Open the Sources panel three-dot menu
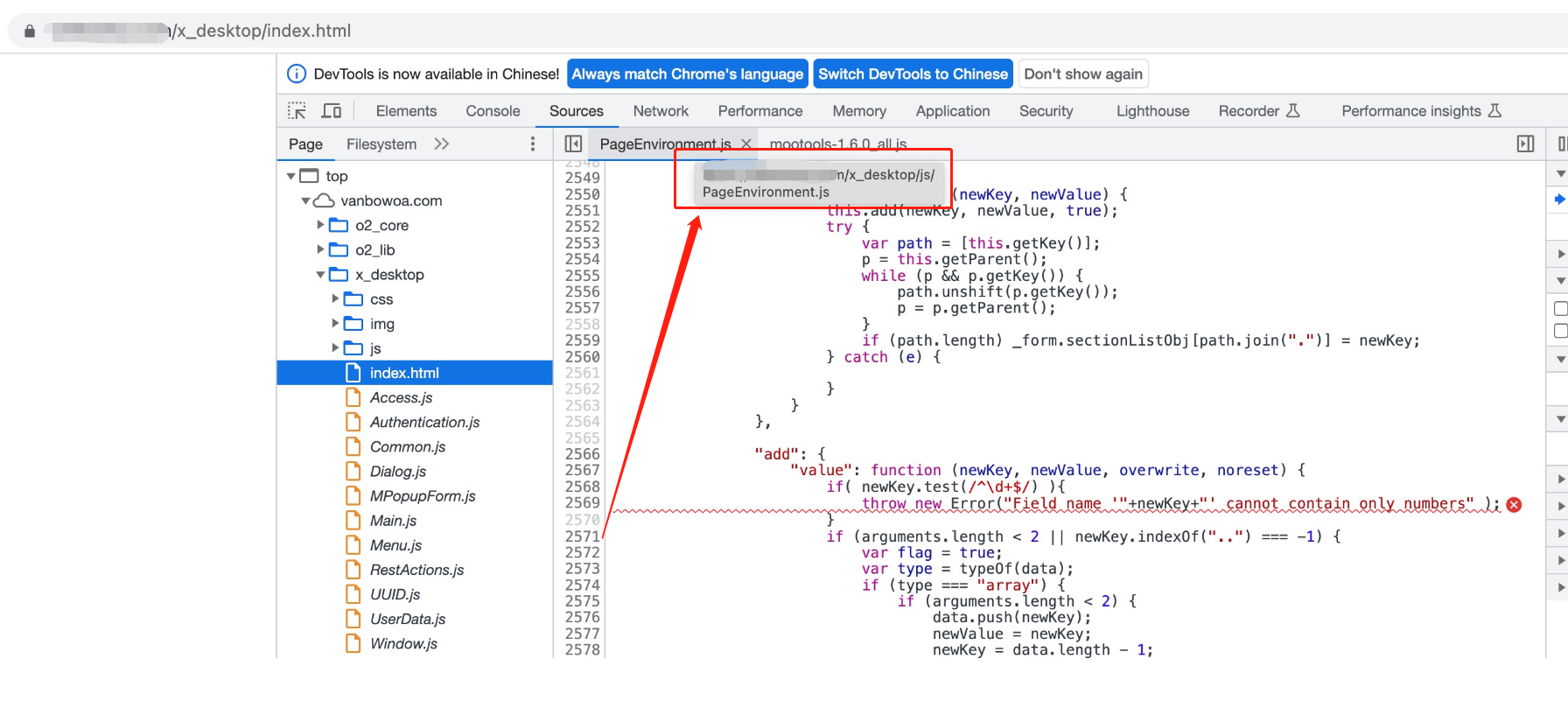Viewport: 1568px width, 701px height. tap(533, 144)
